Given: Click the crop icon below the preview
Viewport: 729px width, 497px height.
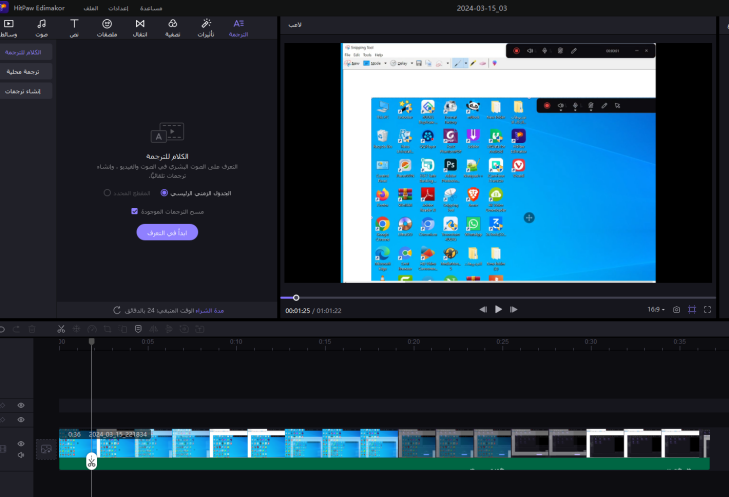Looking at the screenshot, I should click(692, 310).
